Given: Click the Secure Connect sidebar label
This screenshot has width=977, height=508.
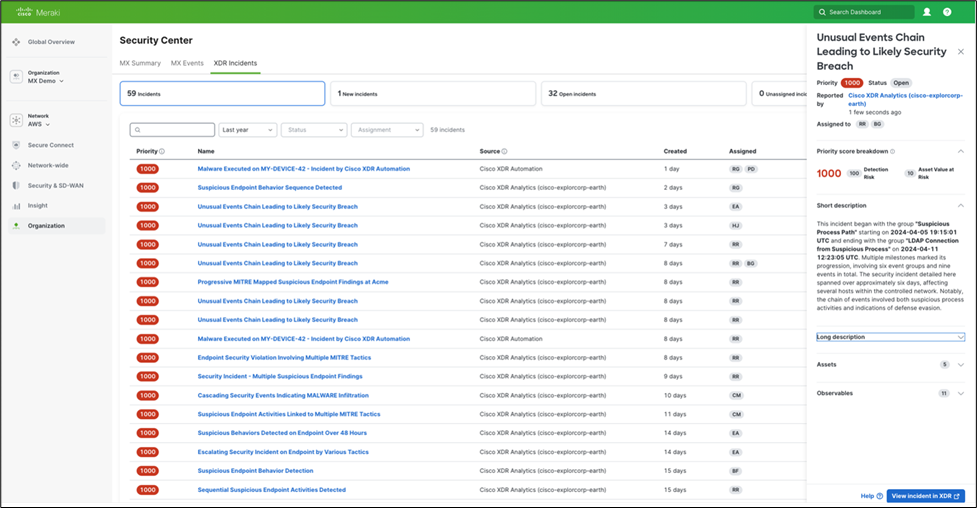Looking at the screenshot, I should click(50, 145).
